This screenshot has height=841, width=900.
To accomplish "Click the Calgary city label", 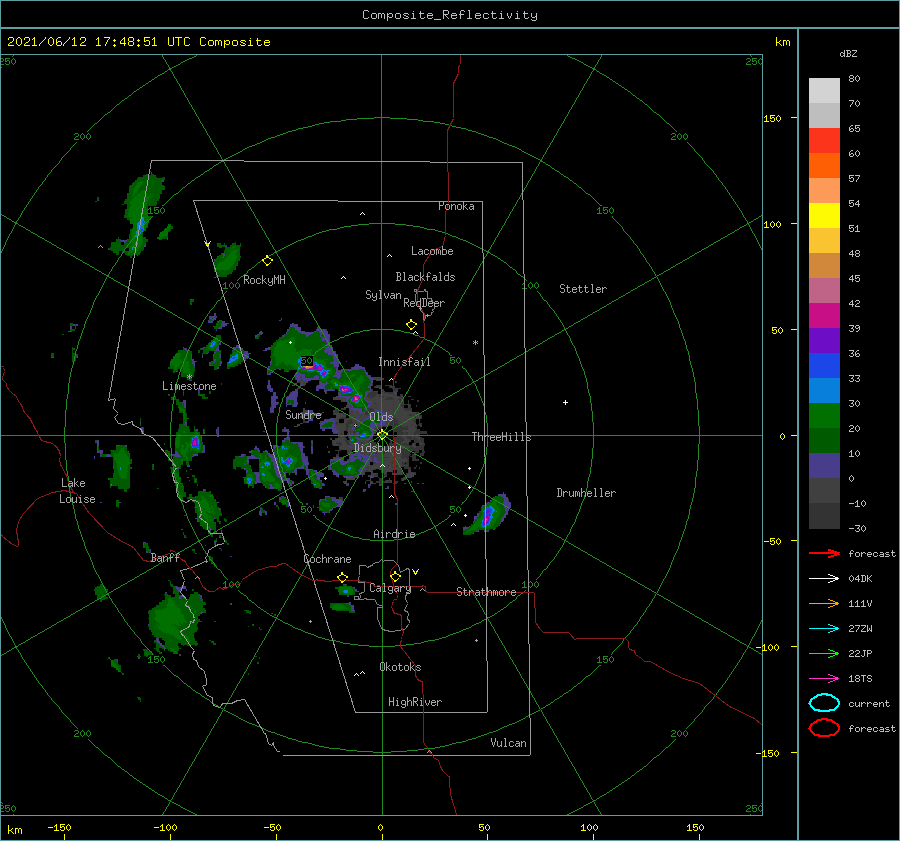I will coord(390,588).
